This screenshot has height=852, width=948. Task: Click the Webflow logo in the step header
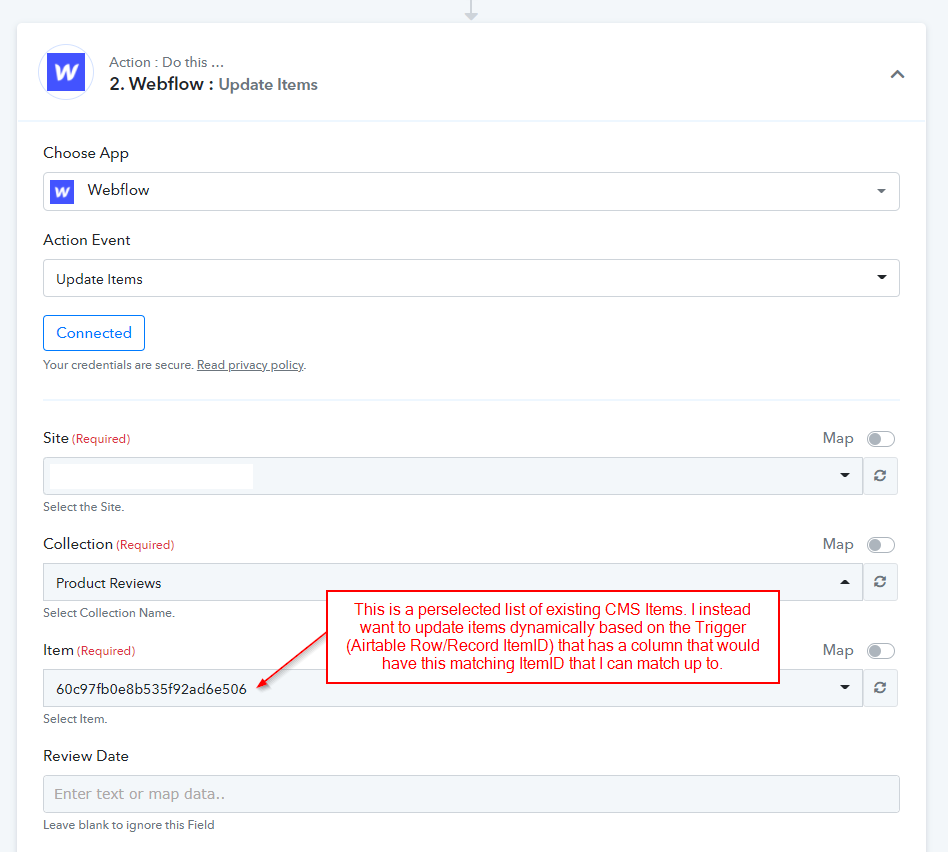66,72
